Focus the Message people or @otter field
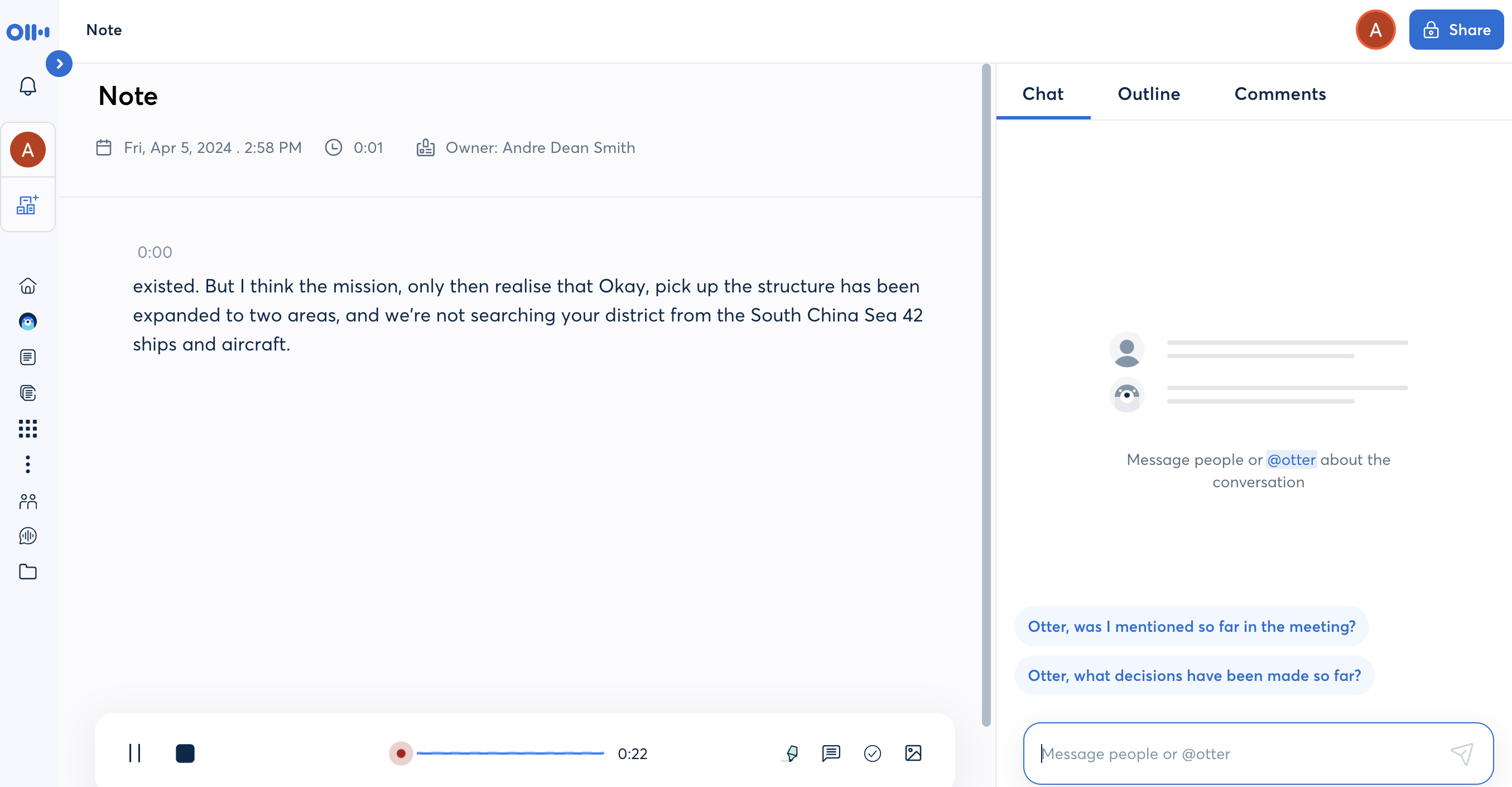The image size is (1512, 787). 1239,754
